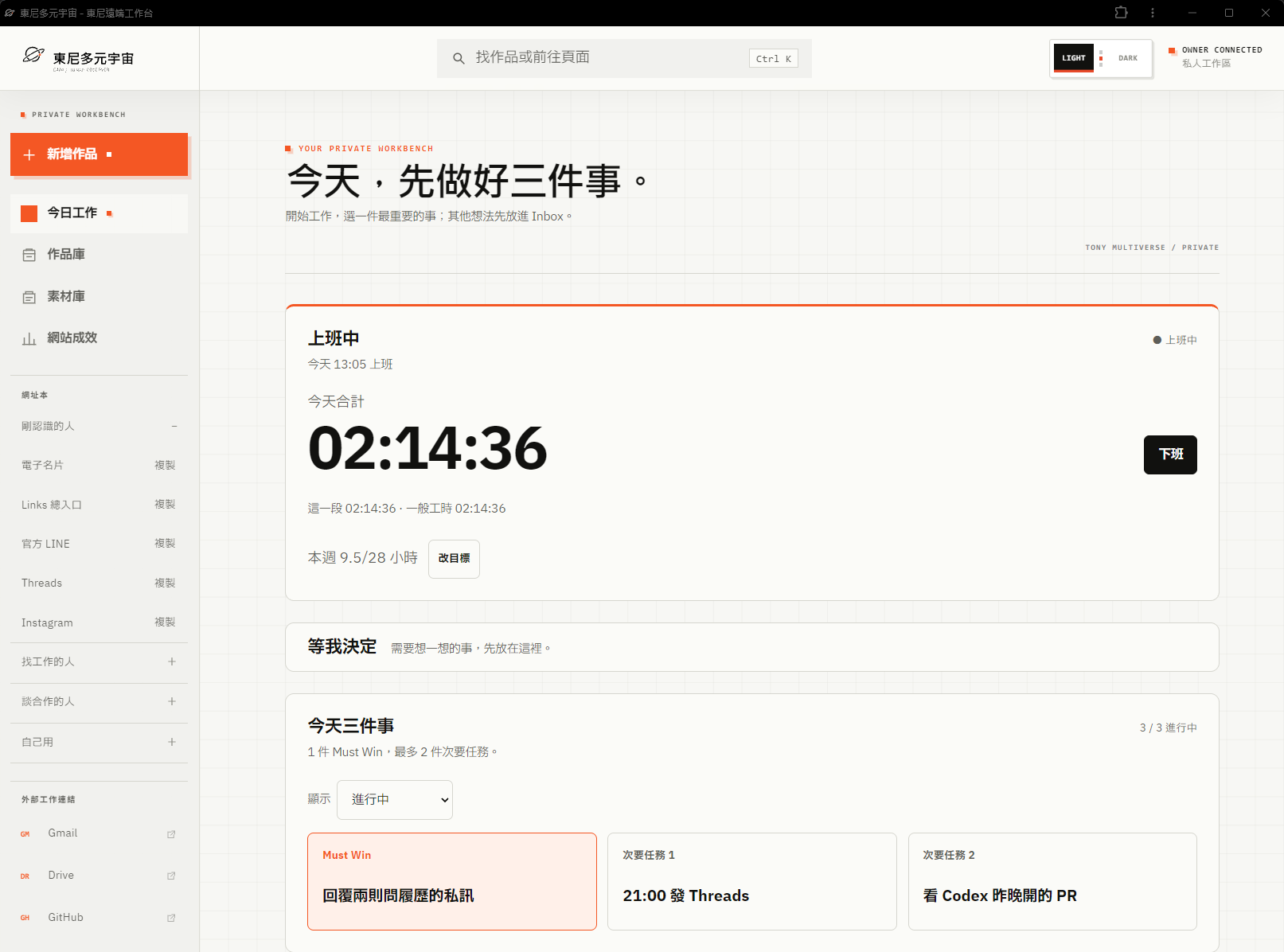The height and width of the screenshot is (952, 1284).
Task: Go to 素材庫 page
Action: click(100, 296)
